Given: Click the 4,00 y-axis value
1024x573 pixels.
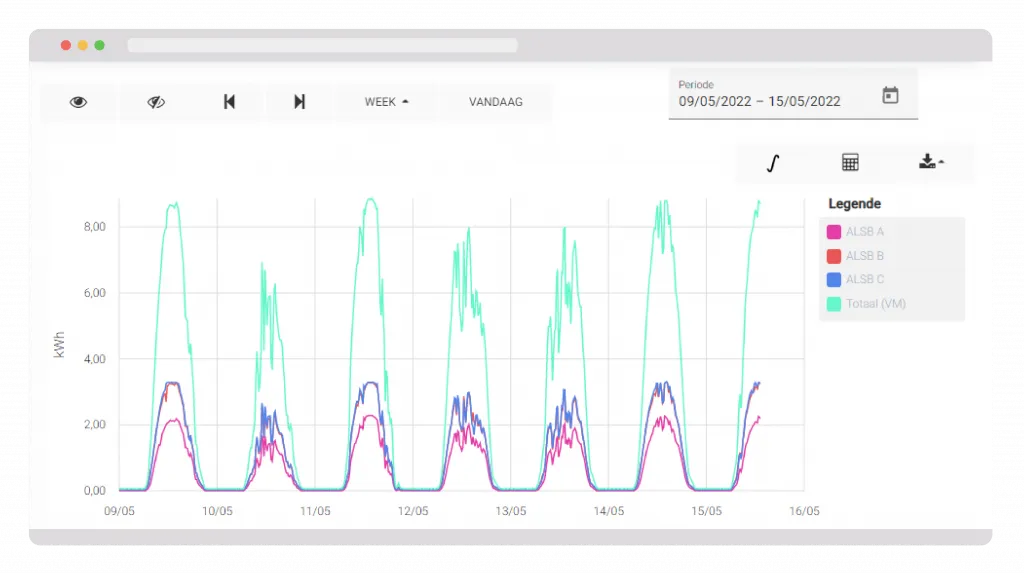Looking at the screenshot, I should coord(95,359).
